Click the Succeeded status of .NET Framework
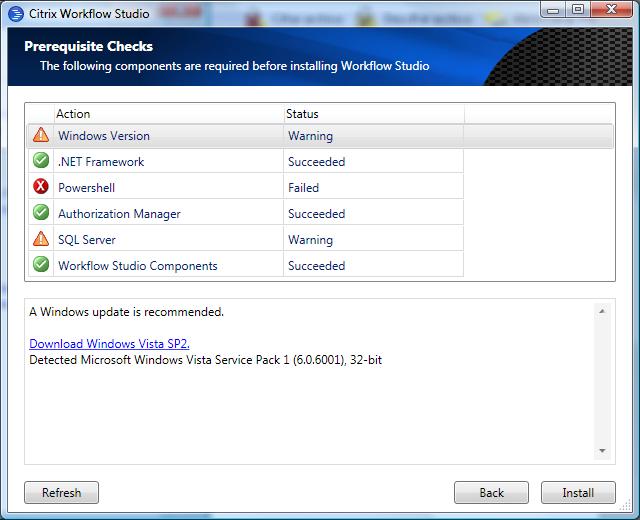 point(317,162)
